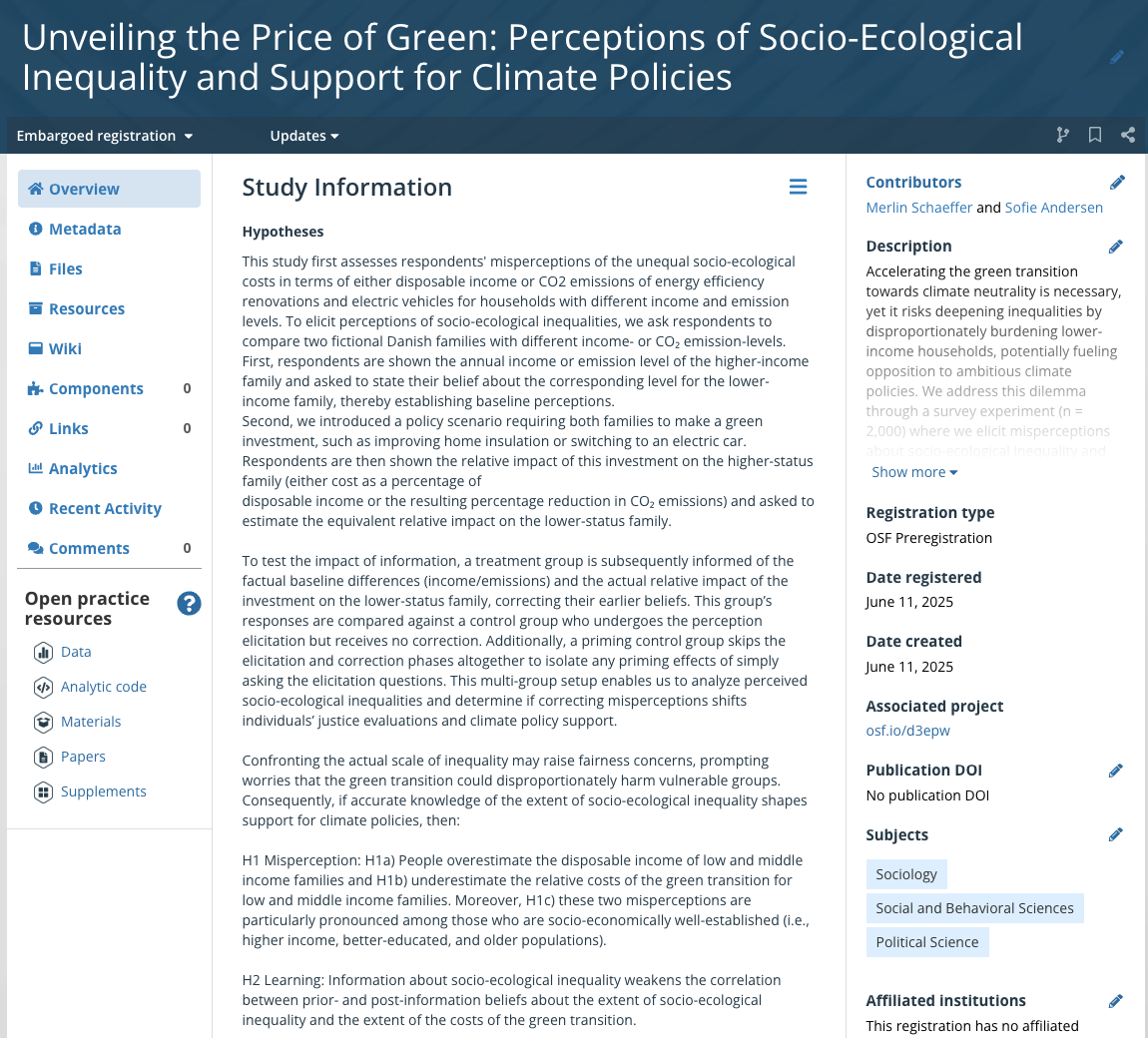The image size is (1148, 1038).
Task: Go to the Metadata section
Action: (x=85, y=229)
